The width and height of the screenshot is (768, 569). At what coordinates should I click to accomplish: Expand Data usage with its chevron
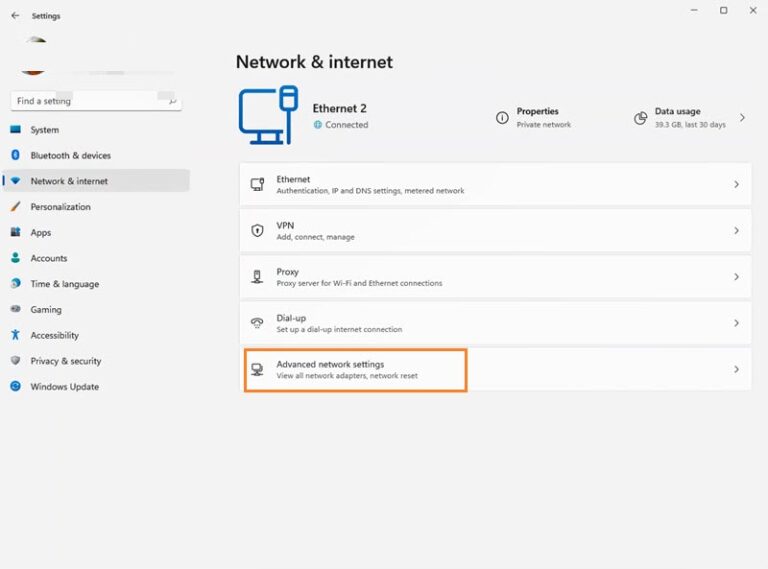coord(743,118)
